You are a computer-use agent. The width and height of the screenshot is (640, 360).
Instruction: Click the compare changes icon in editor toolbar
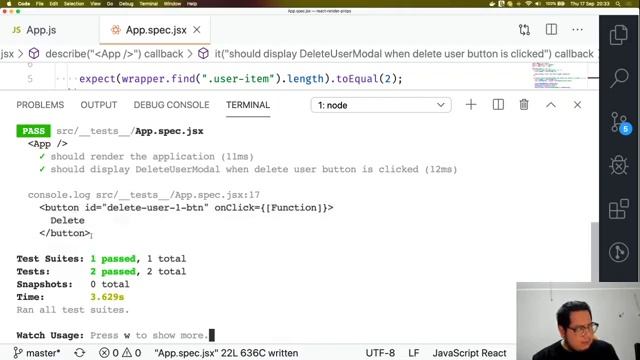coord(524,30)
